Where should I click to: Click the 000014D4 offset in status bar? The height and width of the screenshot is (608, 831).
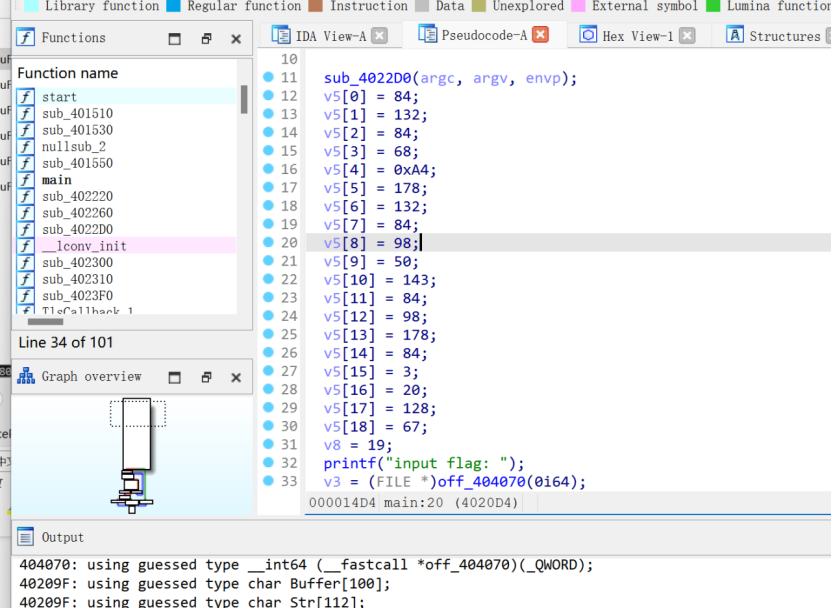tap(342, 503)
